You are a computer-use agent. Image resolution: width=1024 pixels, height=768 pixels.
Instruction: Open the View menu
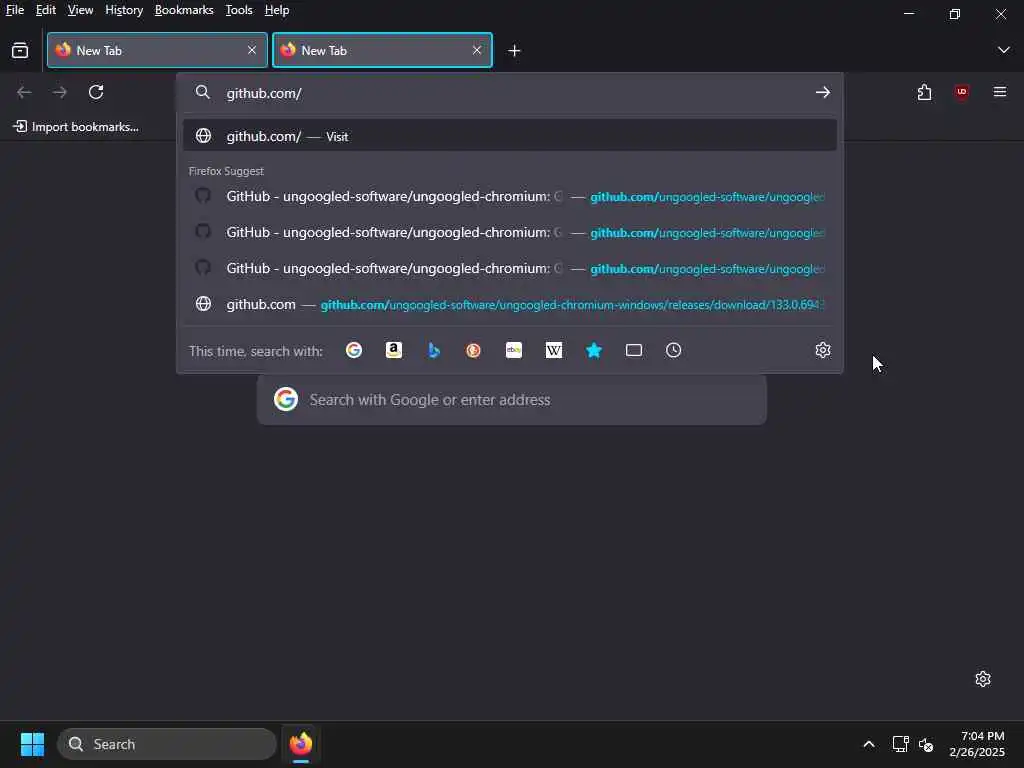click(80, 10)
